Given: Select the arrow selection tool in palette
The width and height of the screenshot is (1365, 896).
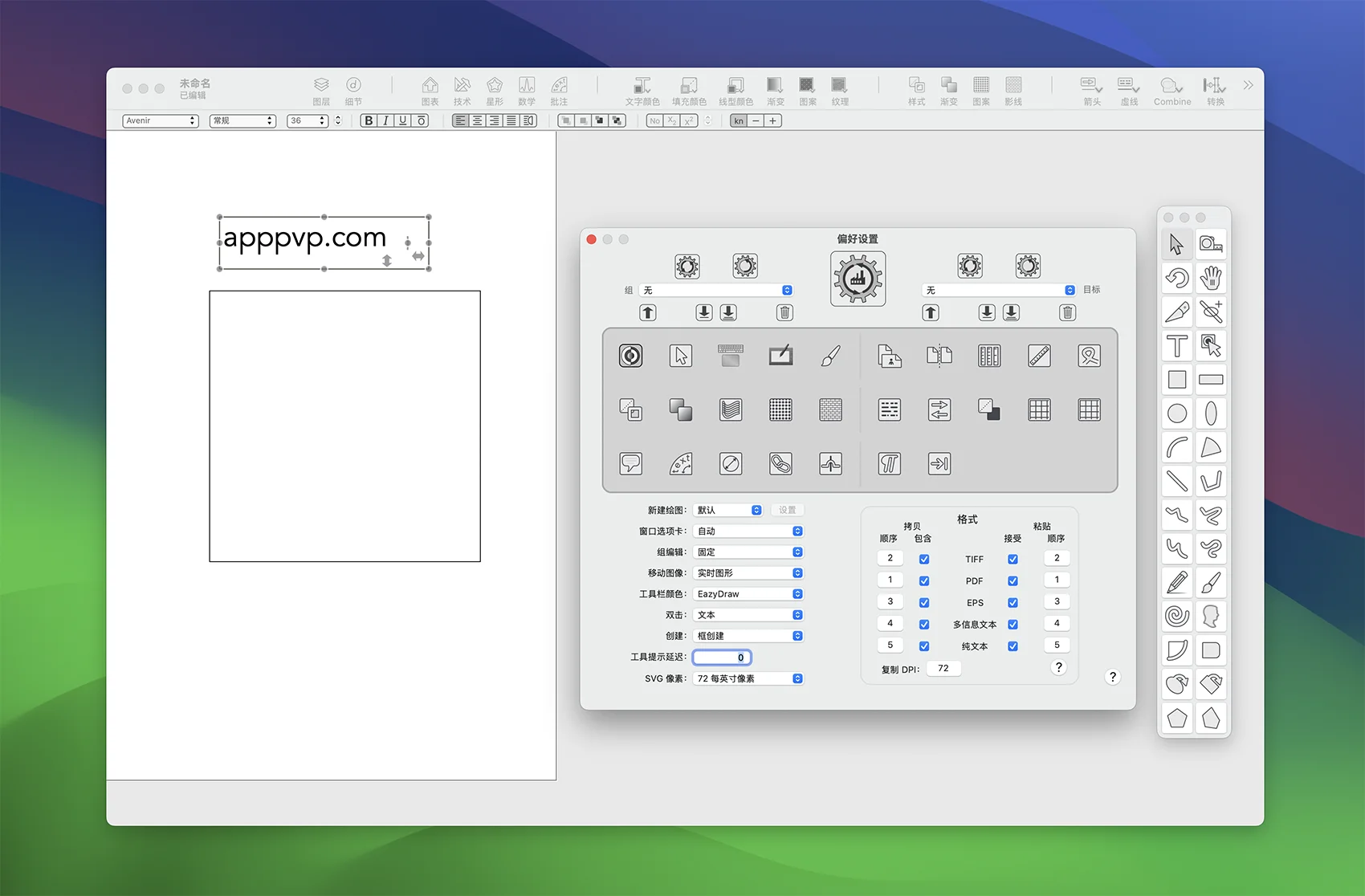Looking at the screenshot, I should [x=1177, y=243].
